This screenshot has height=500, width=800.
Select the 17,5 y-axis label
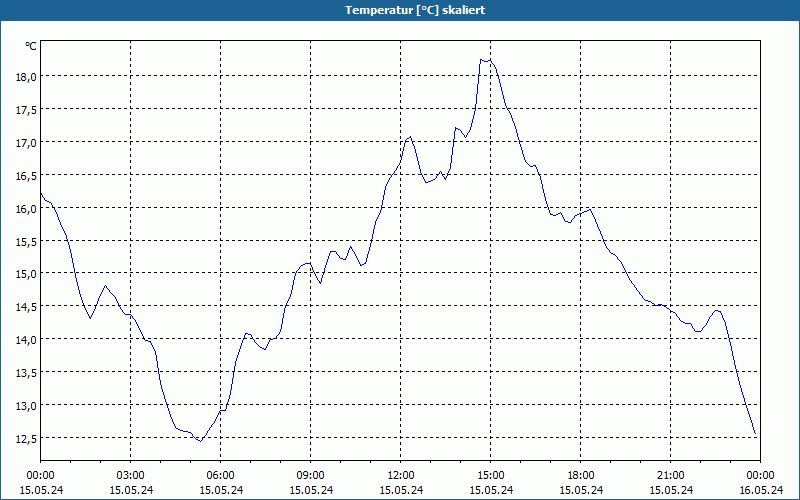click(27, 109)
